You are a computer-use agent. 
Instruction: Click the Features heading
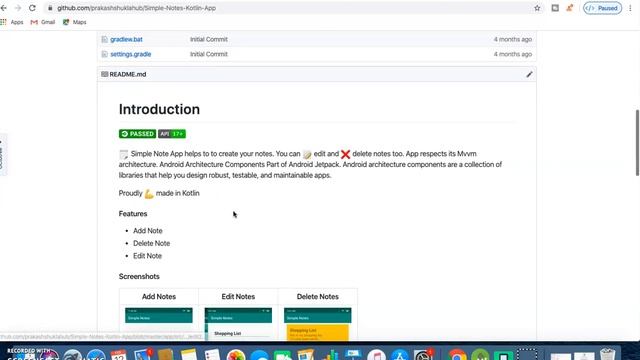[133, 214]
